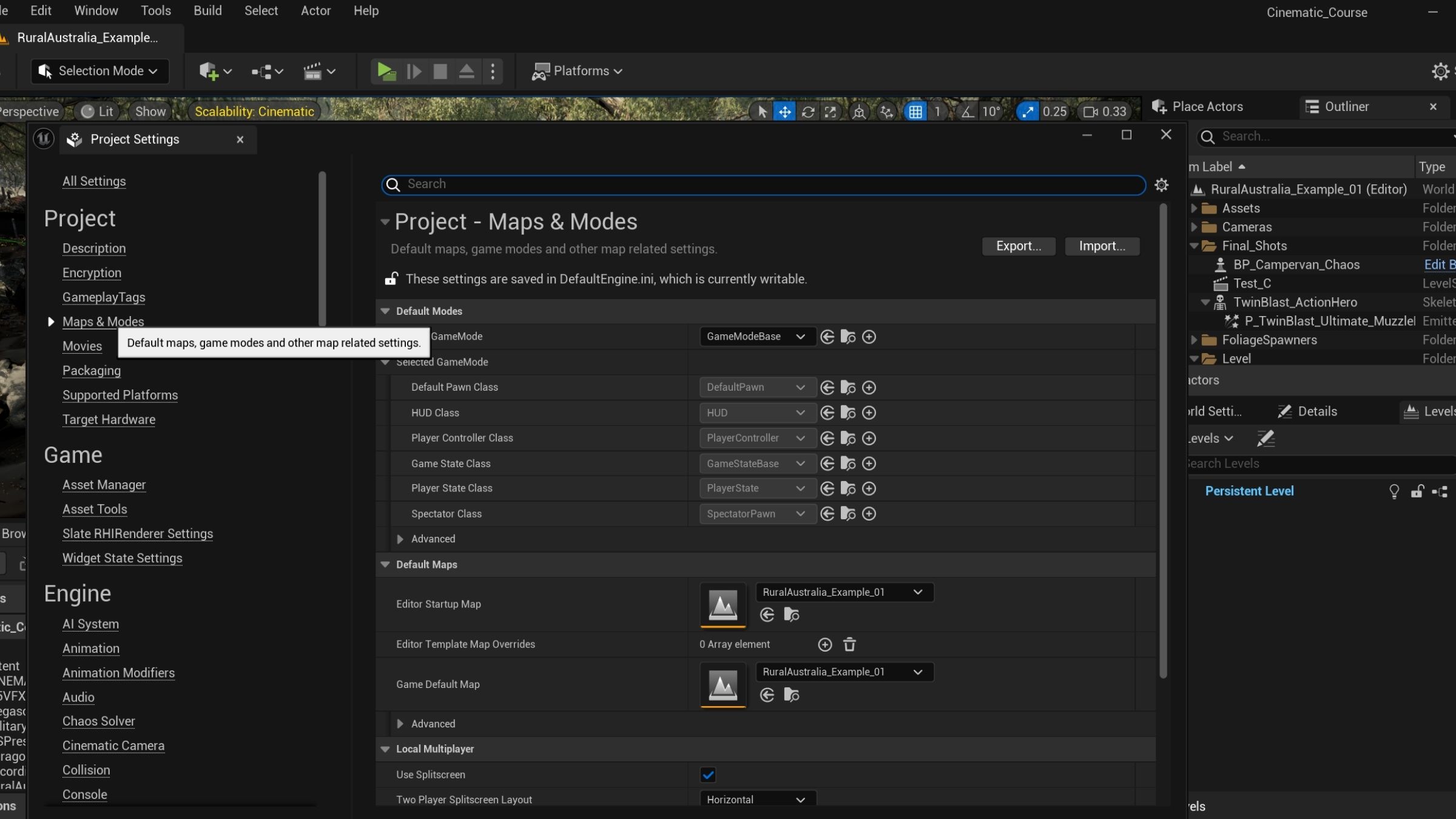1456x819 pixels.
Task: Create new Player Controller Class
Action: click(869, 439)
